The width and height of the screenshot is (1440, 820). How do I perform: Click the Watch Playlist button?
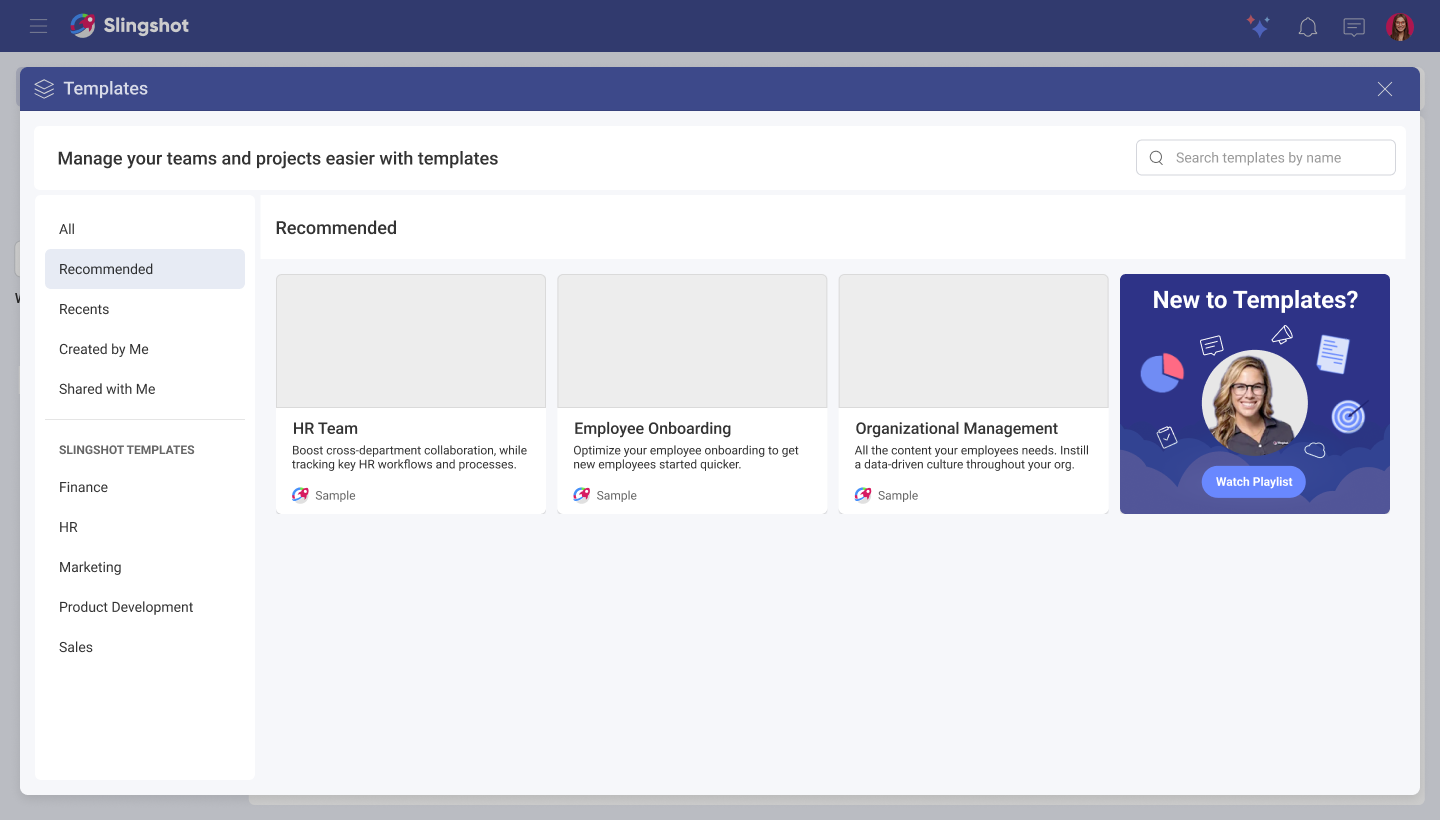pos(1254,482)
